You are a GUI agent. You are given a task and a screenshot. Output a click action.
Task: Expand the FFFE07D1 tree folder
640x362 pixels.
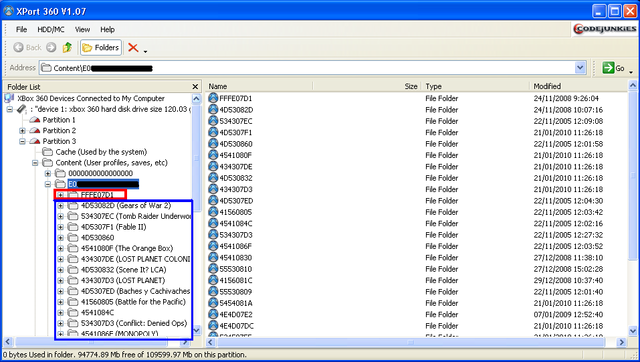click(x=60, y=195)
